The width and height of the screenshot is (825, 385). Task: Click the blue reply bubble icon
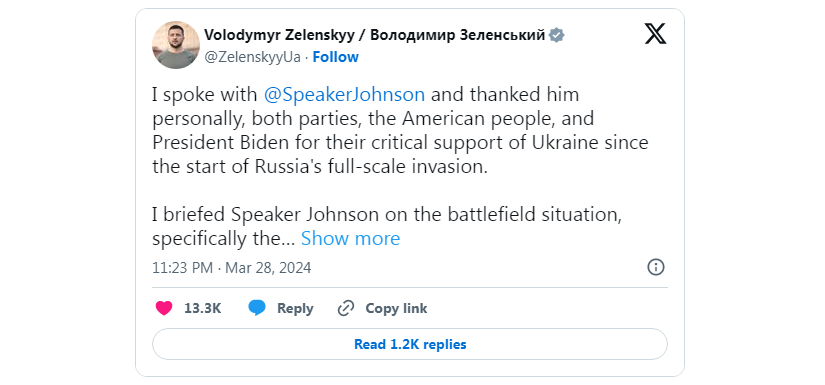[257, 308]
